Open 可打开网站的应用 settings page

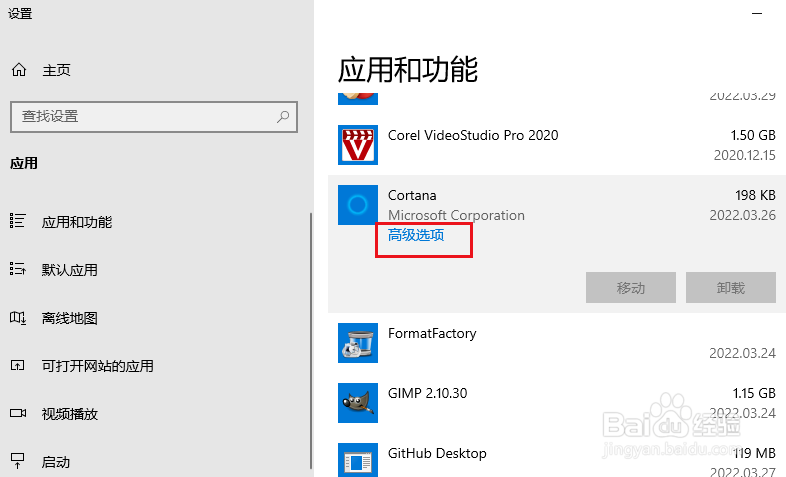pyautogui.click(x=98, y=366)
